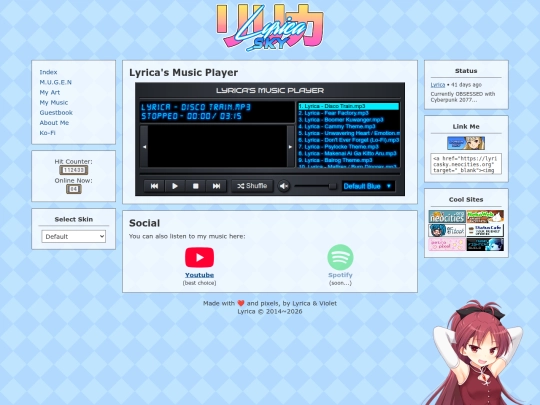The width and height of the screenshot is (540, 405).
Task: Open the Select Skin Default dropdown
Action: click(x=73, y=236)
